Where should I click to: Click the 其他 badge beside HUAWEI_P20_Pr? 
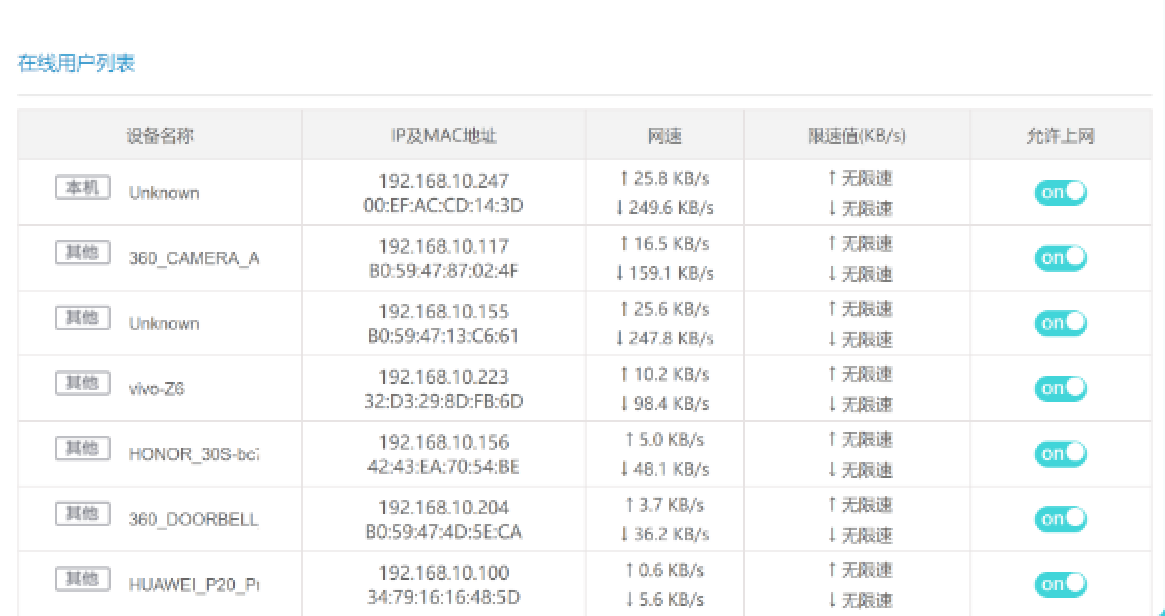point(82,578)
